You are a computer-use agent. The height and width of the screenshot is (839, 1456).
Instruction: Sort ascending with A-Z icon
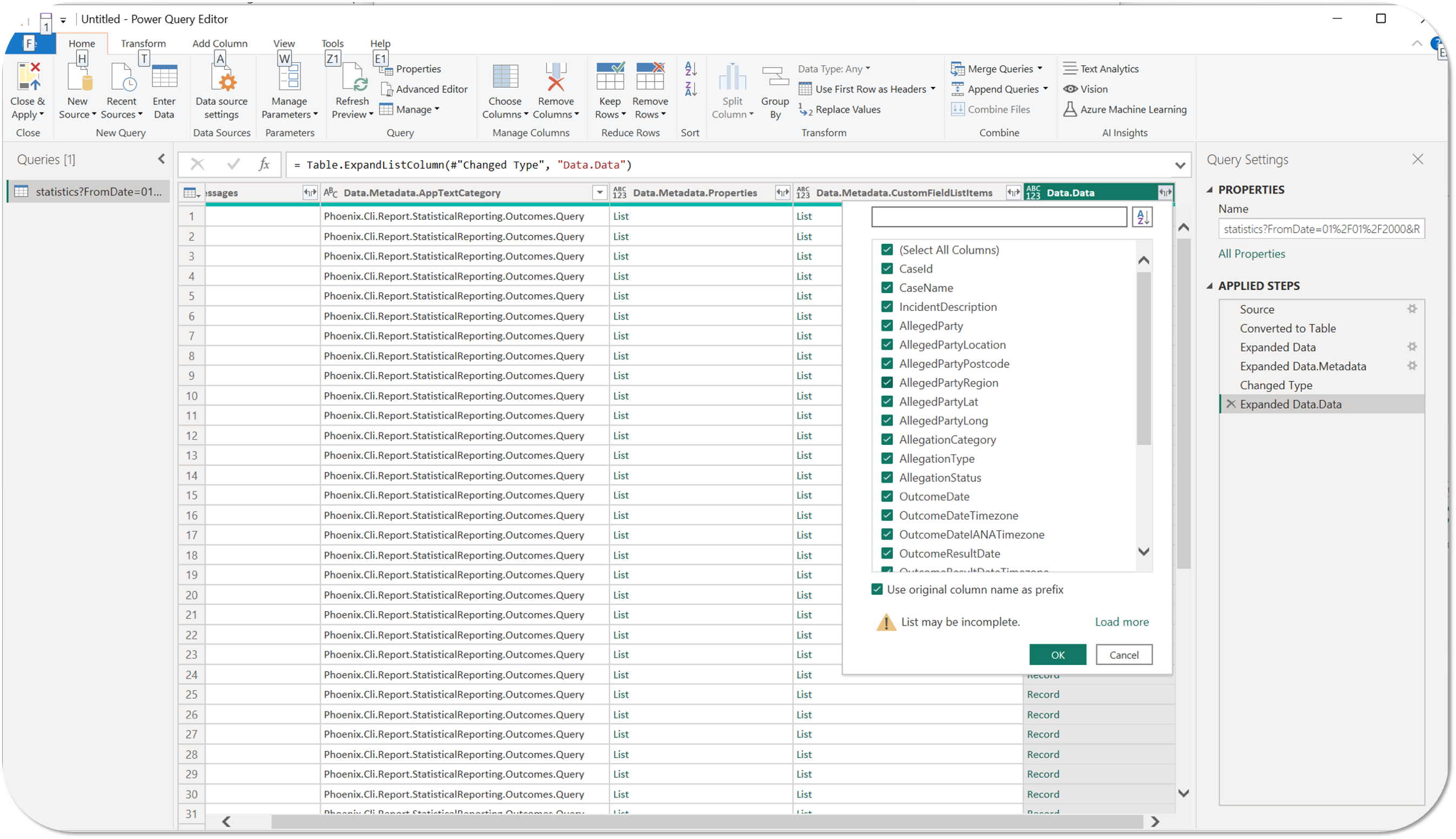pyautogui.click(x=691, y=69)
